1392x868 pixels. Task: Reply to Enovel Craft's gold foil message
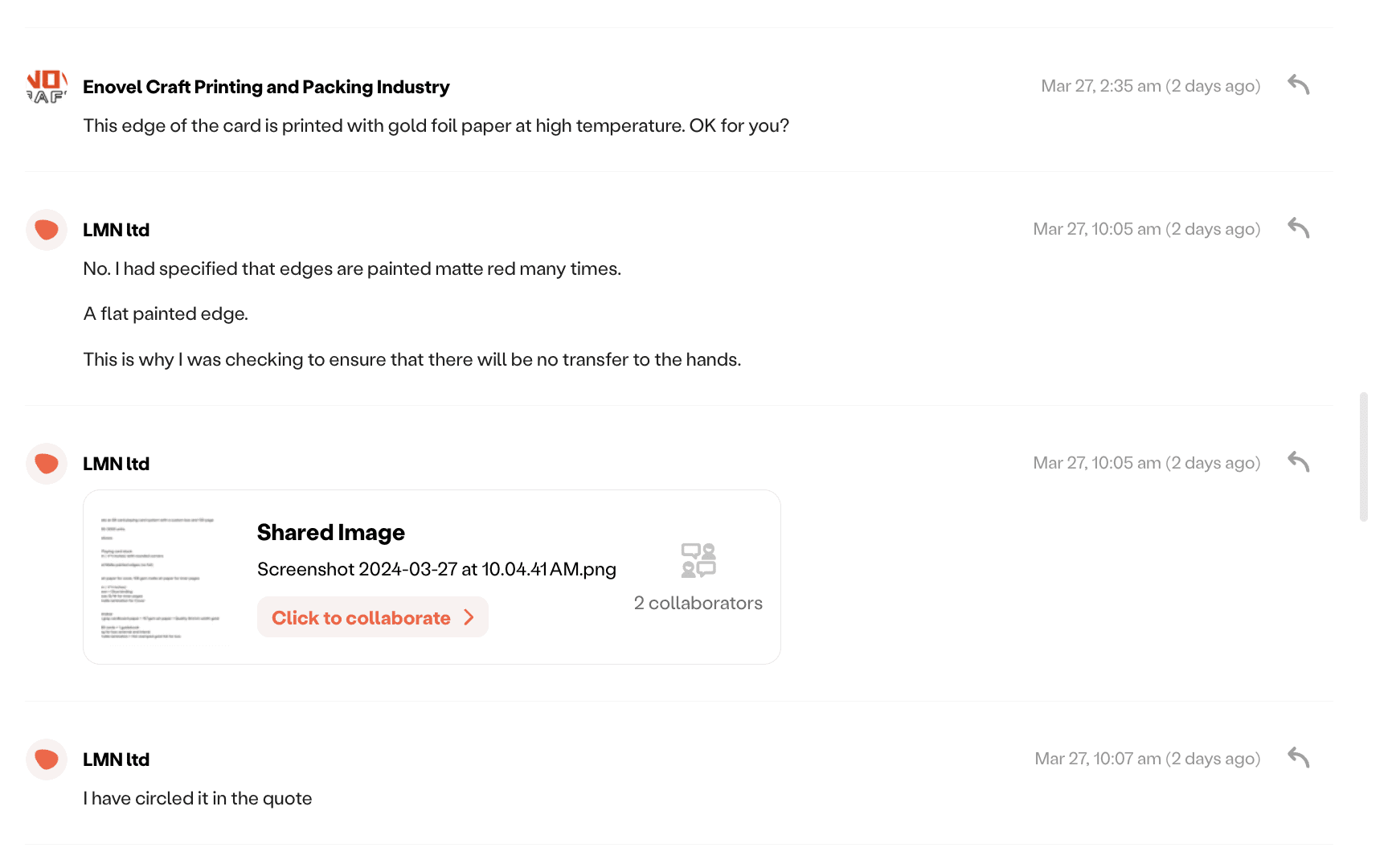tap(1299, 85)
